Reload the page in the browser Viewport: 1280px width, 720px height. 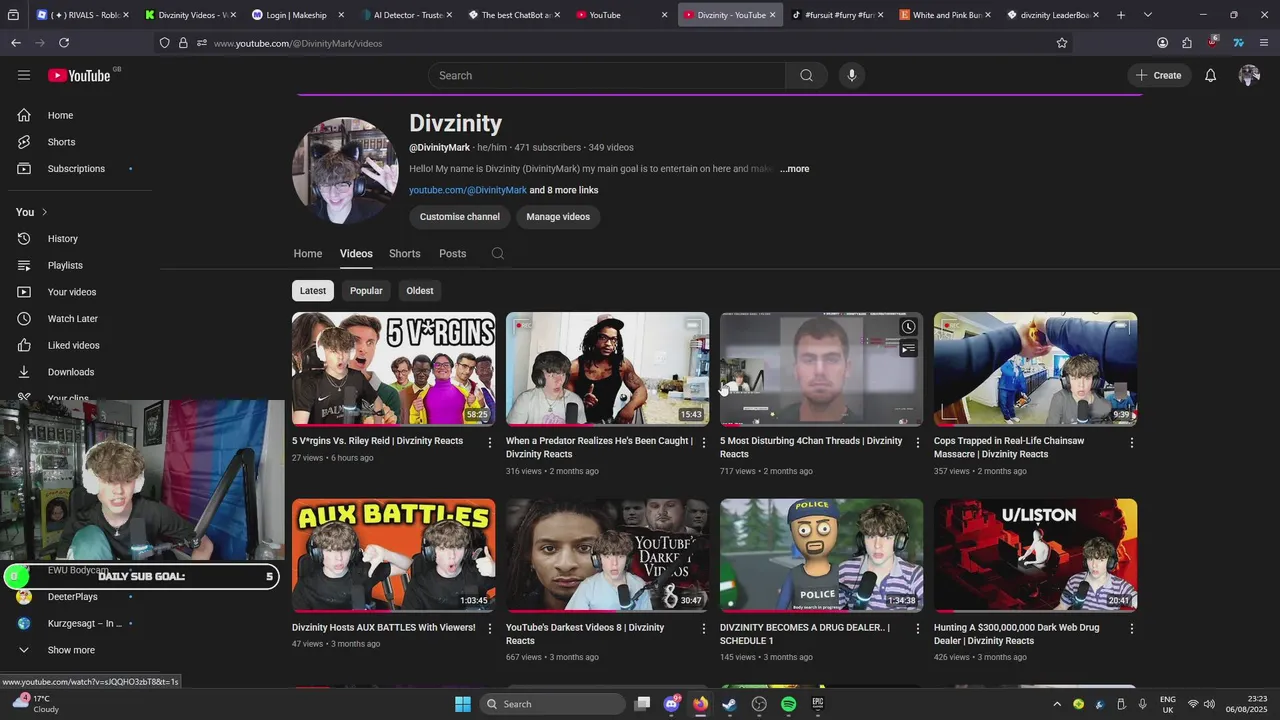click(64, 43)
